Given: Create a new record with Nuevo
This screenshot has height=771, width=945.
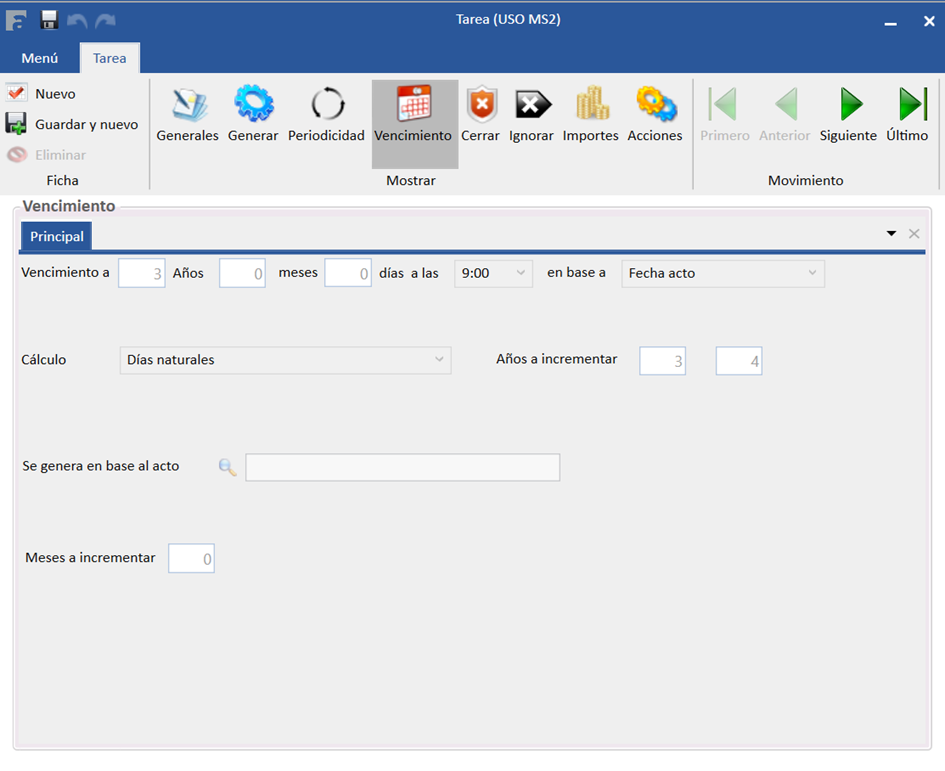Looking at the screenshot, I should 42,93.
